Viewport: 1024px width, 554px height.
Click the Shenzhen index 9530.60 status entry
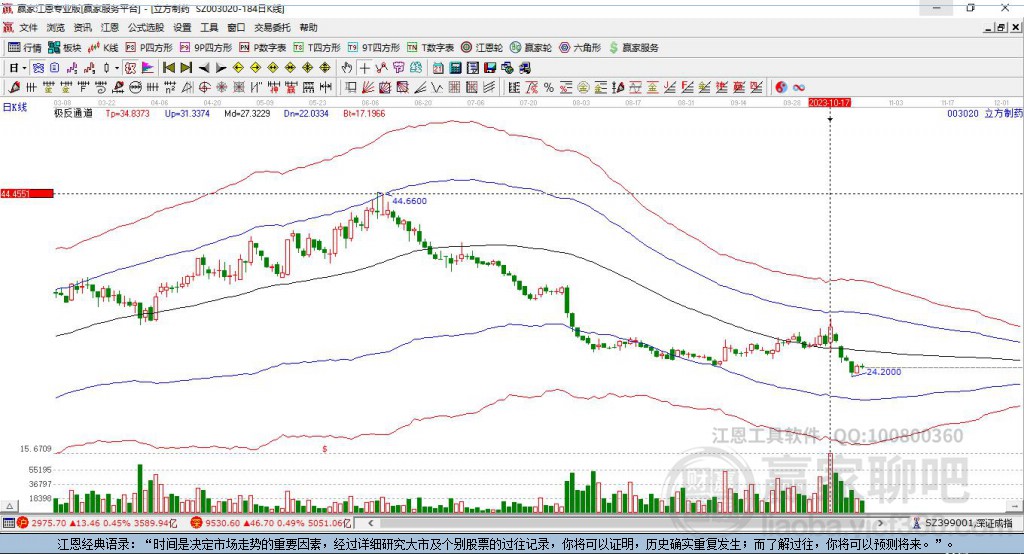point(272,523)
